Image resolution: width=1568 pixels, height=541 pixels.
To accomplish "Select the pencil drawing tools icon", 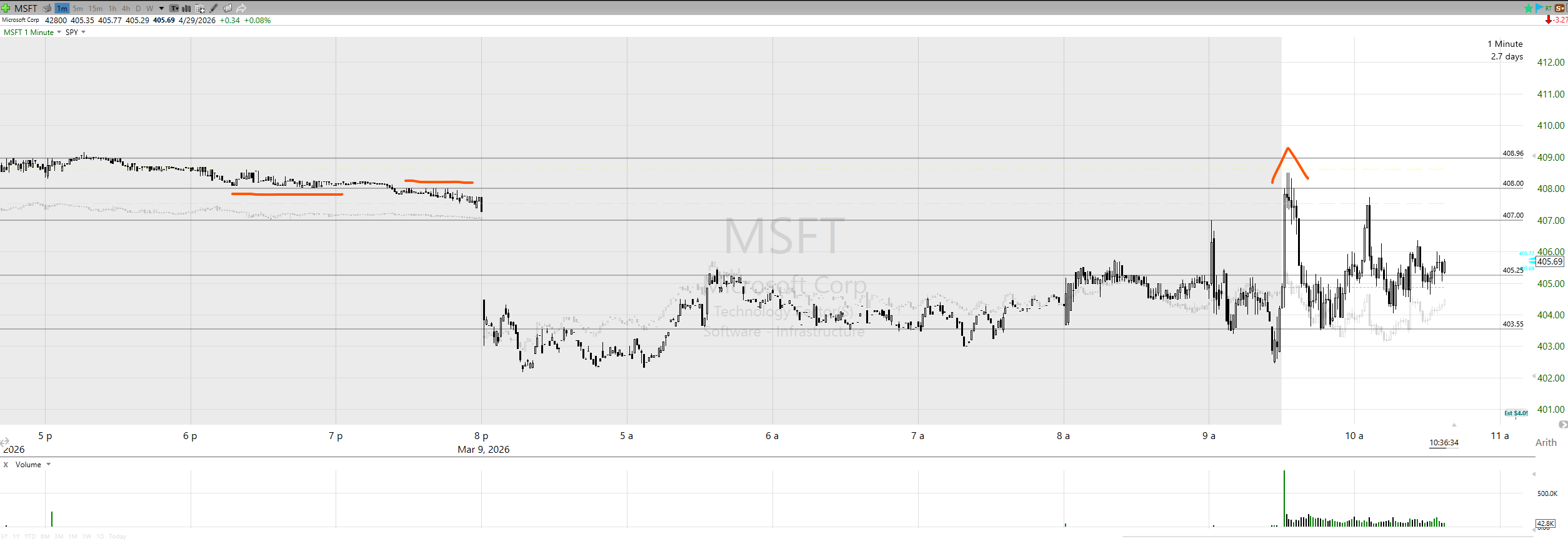I will coord(214,8).
